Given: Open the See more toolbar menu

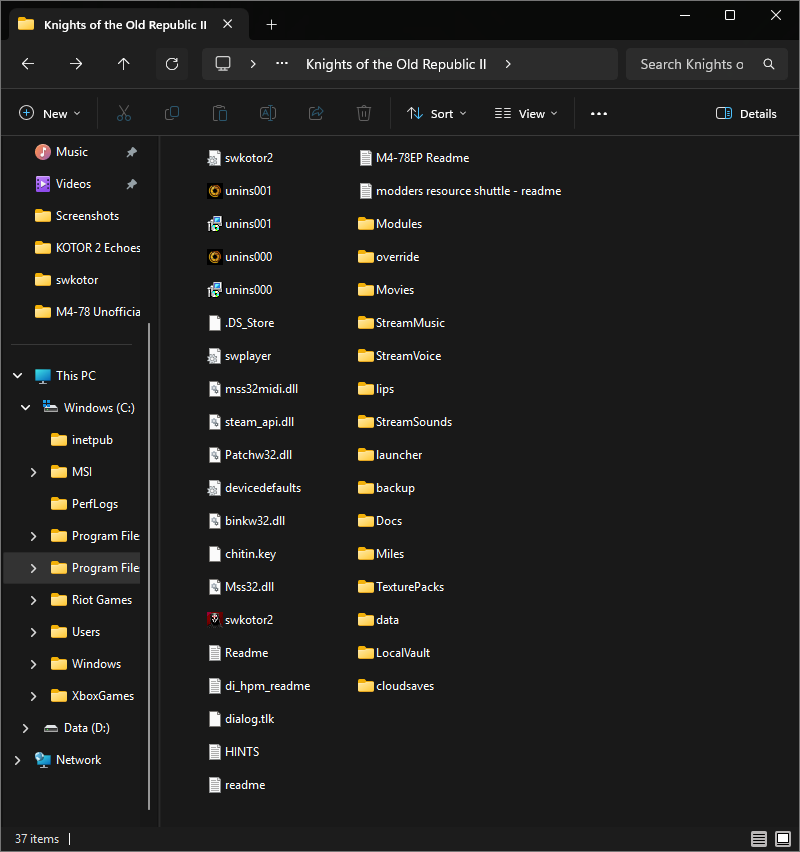Looking at the screenshot, I should [599, 114].
